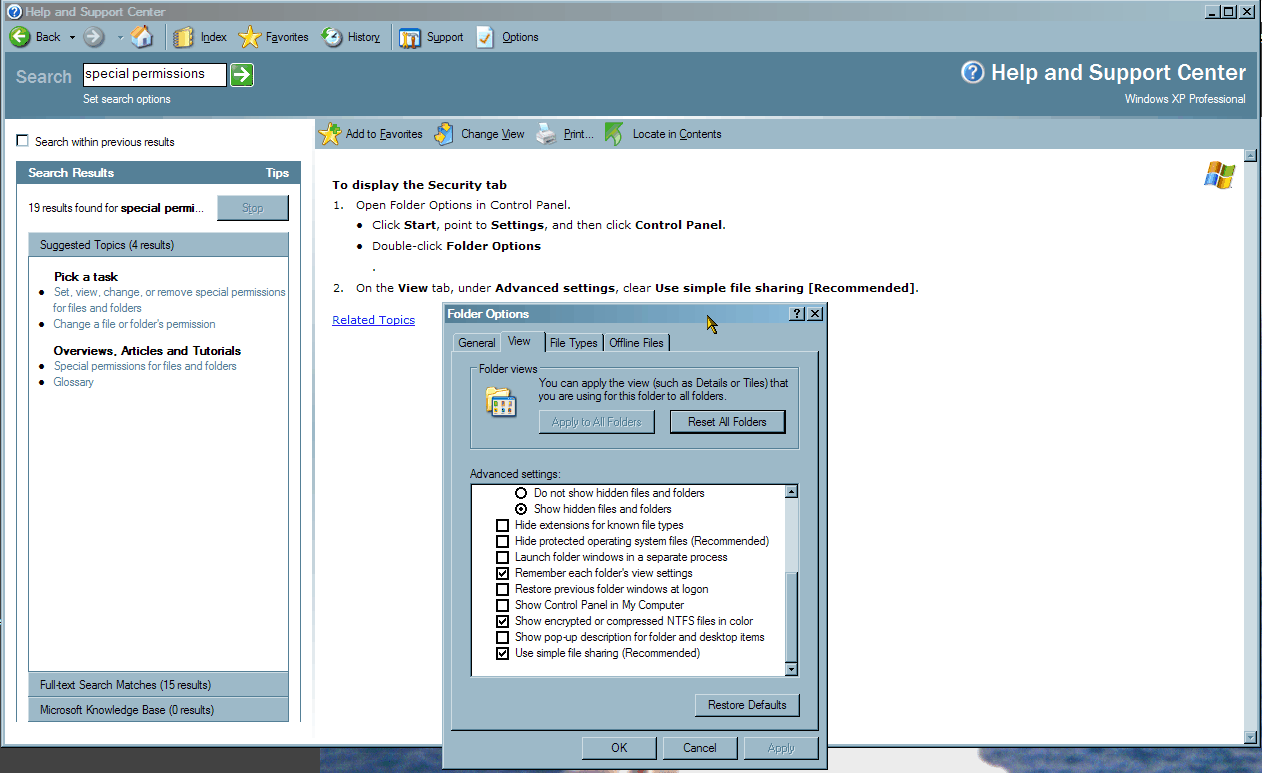Viewport: 1262px width, 773px height.
Task: Start search with green arrow button
Action: coord(242,74)
